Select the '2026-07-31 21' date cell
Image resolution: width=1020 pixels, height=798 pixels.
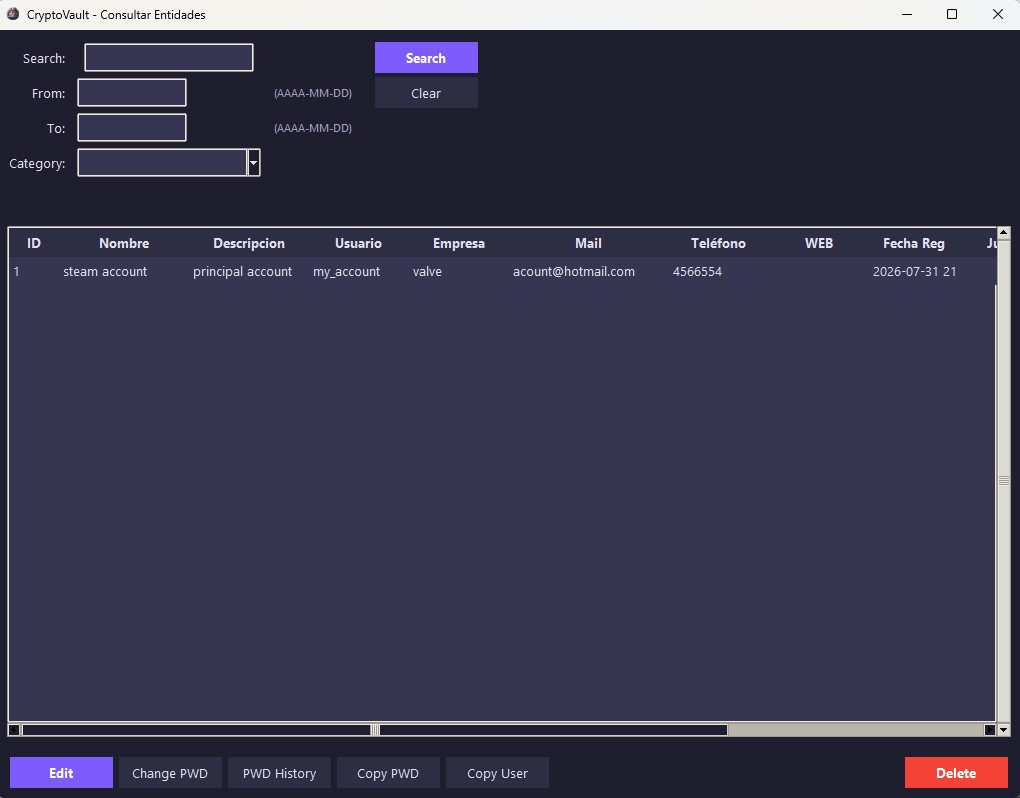tap(914, 271)
